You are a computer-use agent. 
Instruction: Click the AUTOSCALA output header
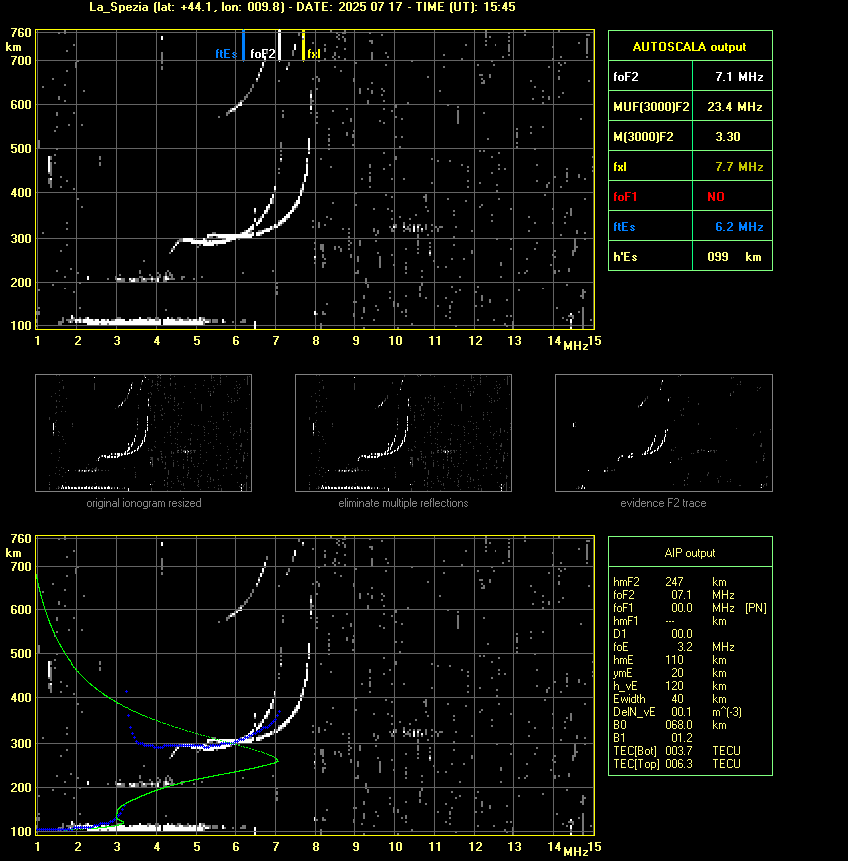point(690,47)
